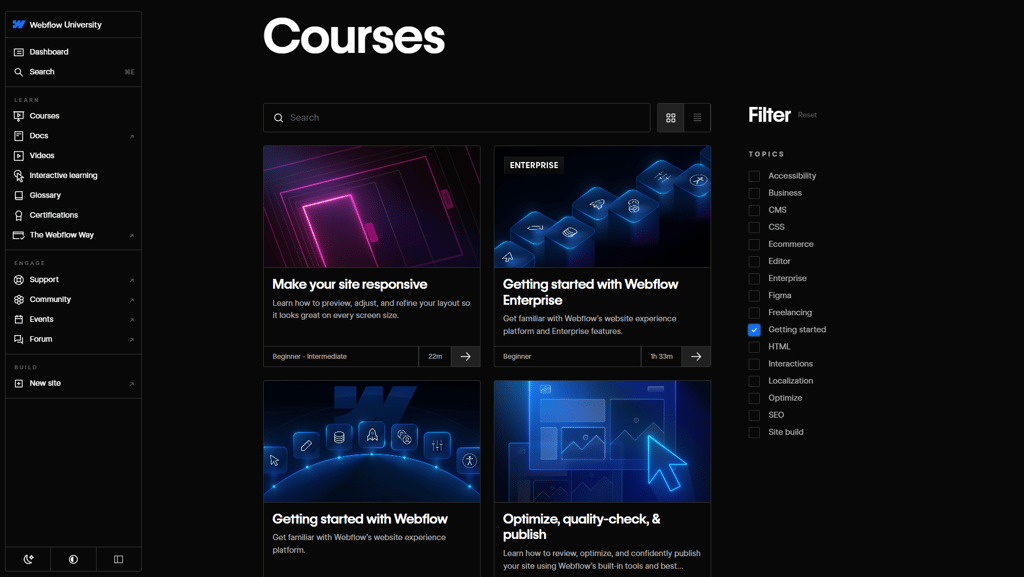This screenshot has height=577, width=1024.
Task: Toggle dark mode moon icon
Action: [x=28, y=559]
